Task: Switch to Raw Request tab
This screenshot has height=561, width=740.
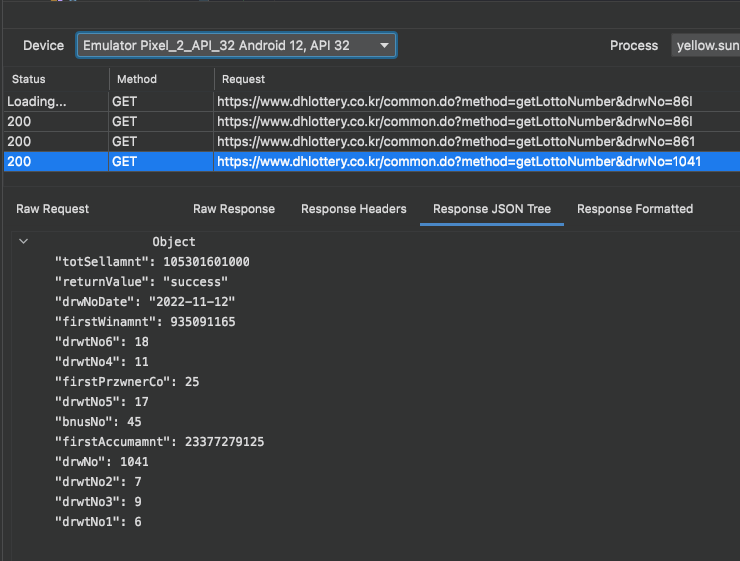Action: pyautogui.click(x=52, y=209)
